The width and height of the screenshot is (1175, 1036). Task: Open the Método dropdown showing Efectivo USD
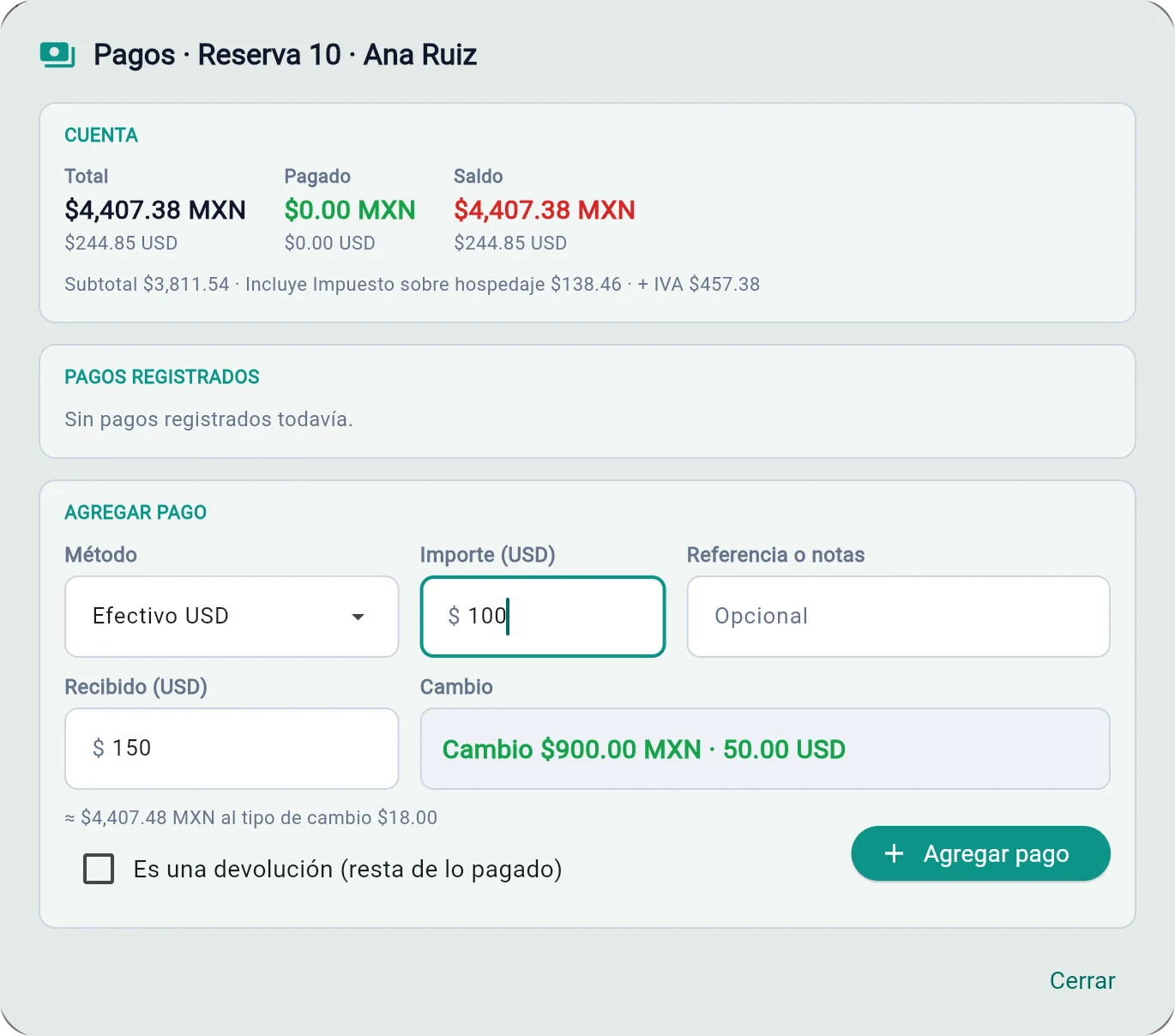pos(232,617)
